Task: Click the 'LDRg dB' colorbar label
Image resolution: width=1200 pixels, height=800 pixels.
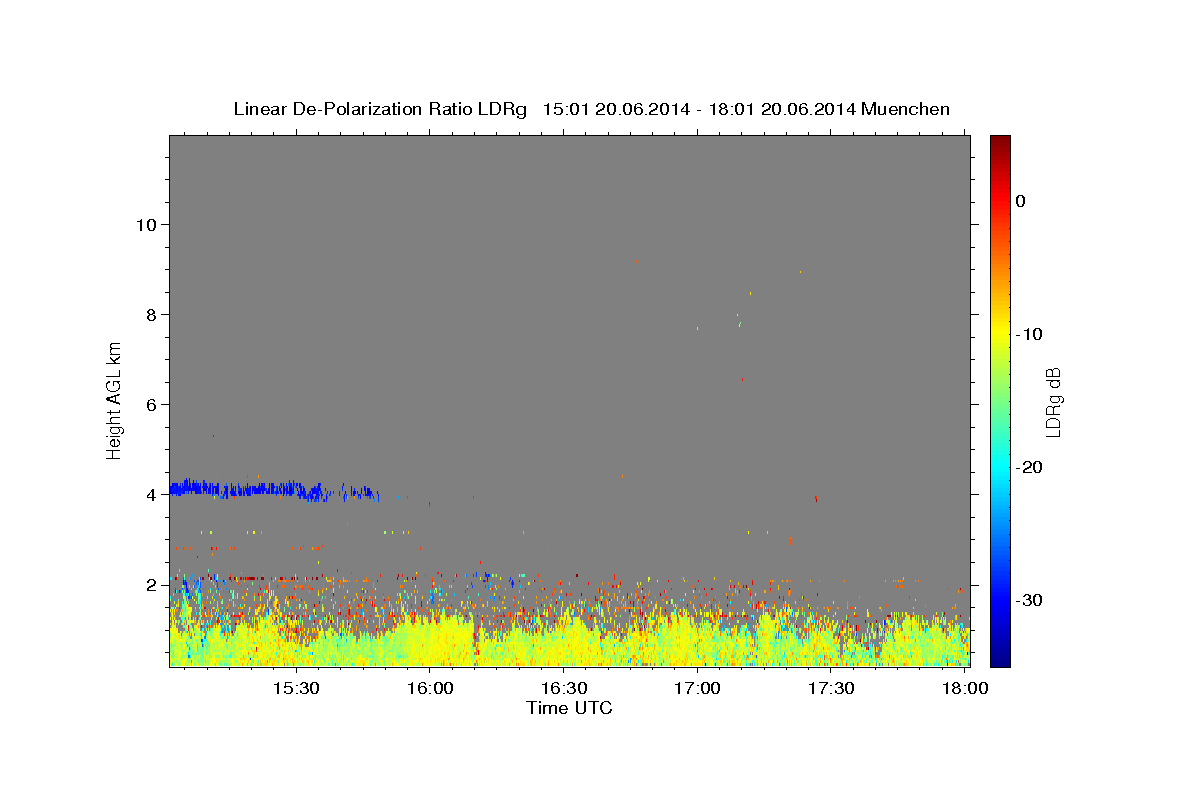Action: (x=1052, y=401)
